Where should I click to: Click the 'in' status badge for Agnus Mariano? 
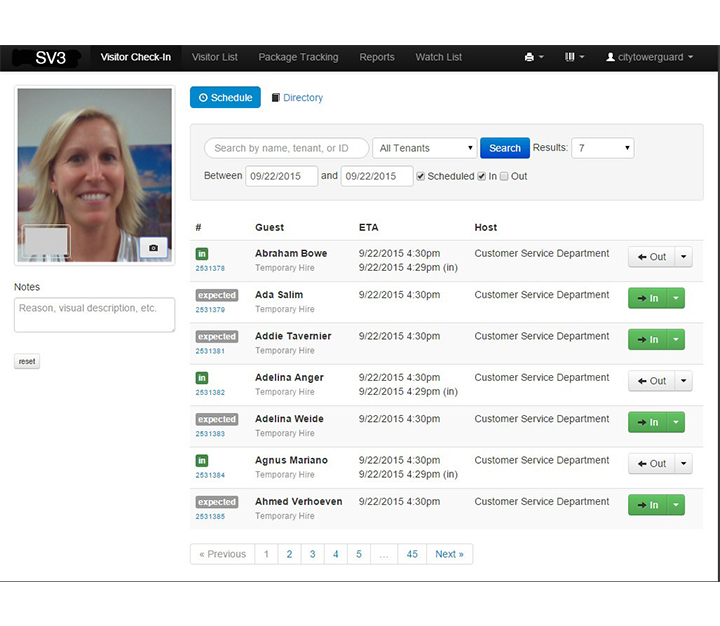[x=202, y=460]
